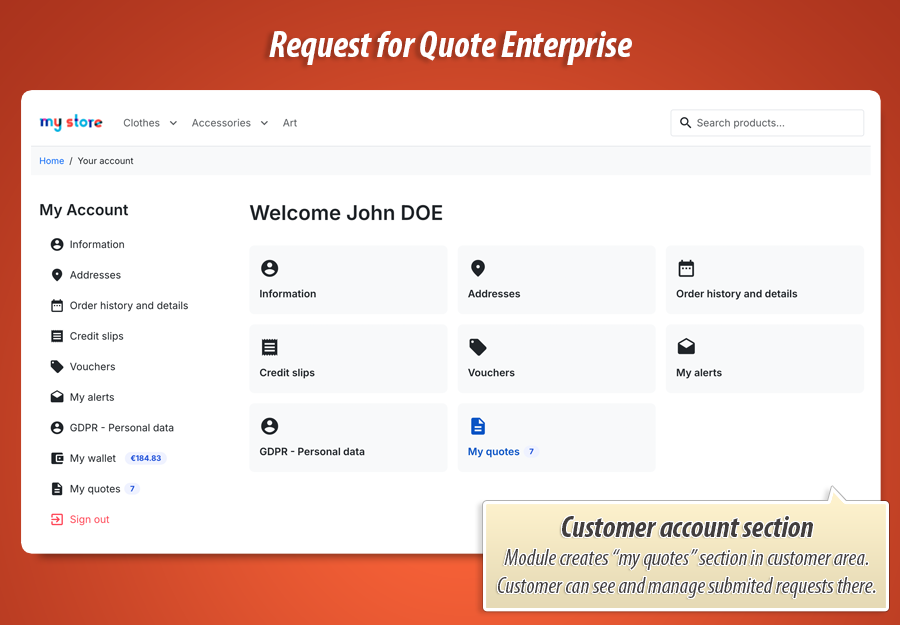Open Order history and details in sidebar

[x=129, y=305]
